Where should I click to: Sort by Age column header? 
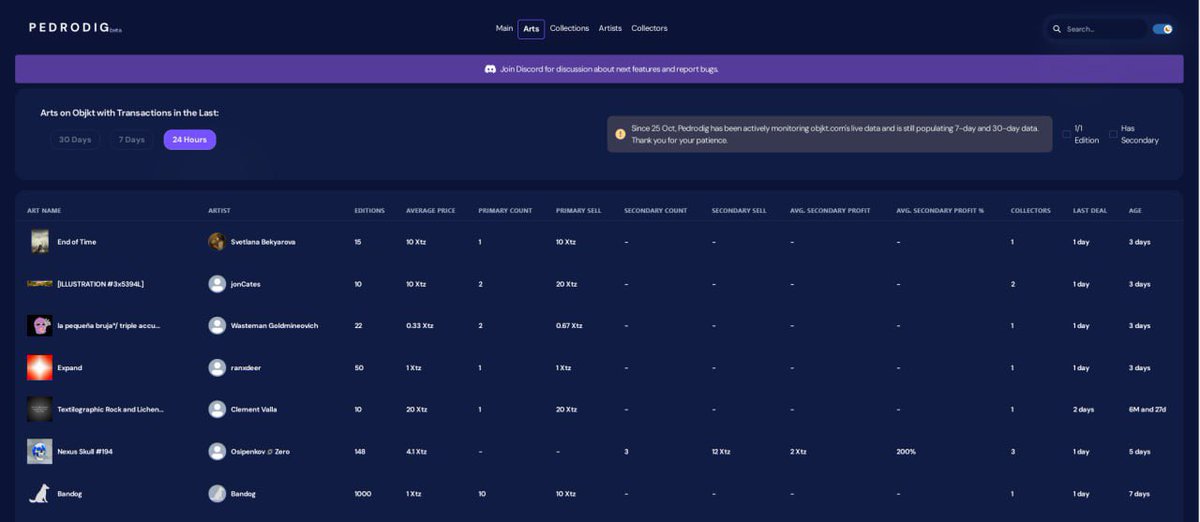click(x=1135, y=211)
